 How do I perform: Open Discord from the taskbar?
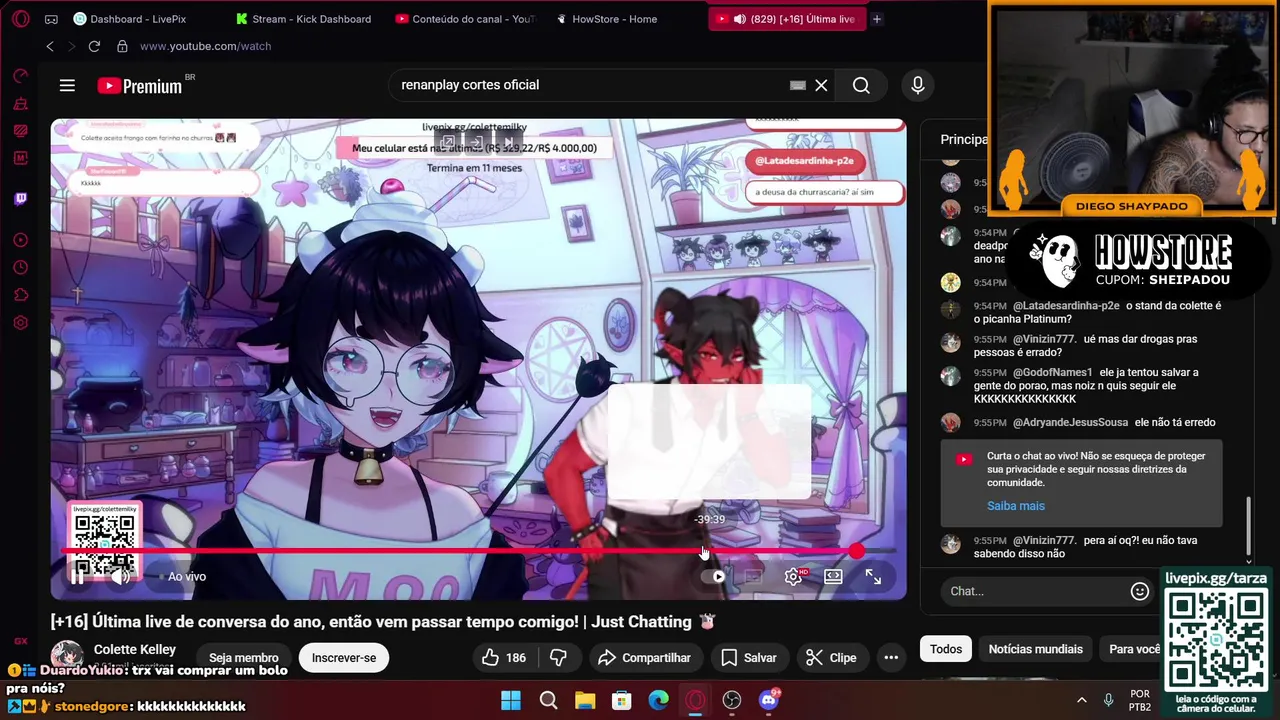click(x=769, y=700)
